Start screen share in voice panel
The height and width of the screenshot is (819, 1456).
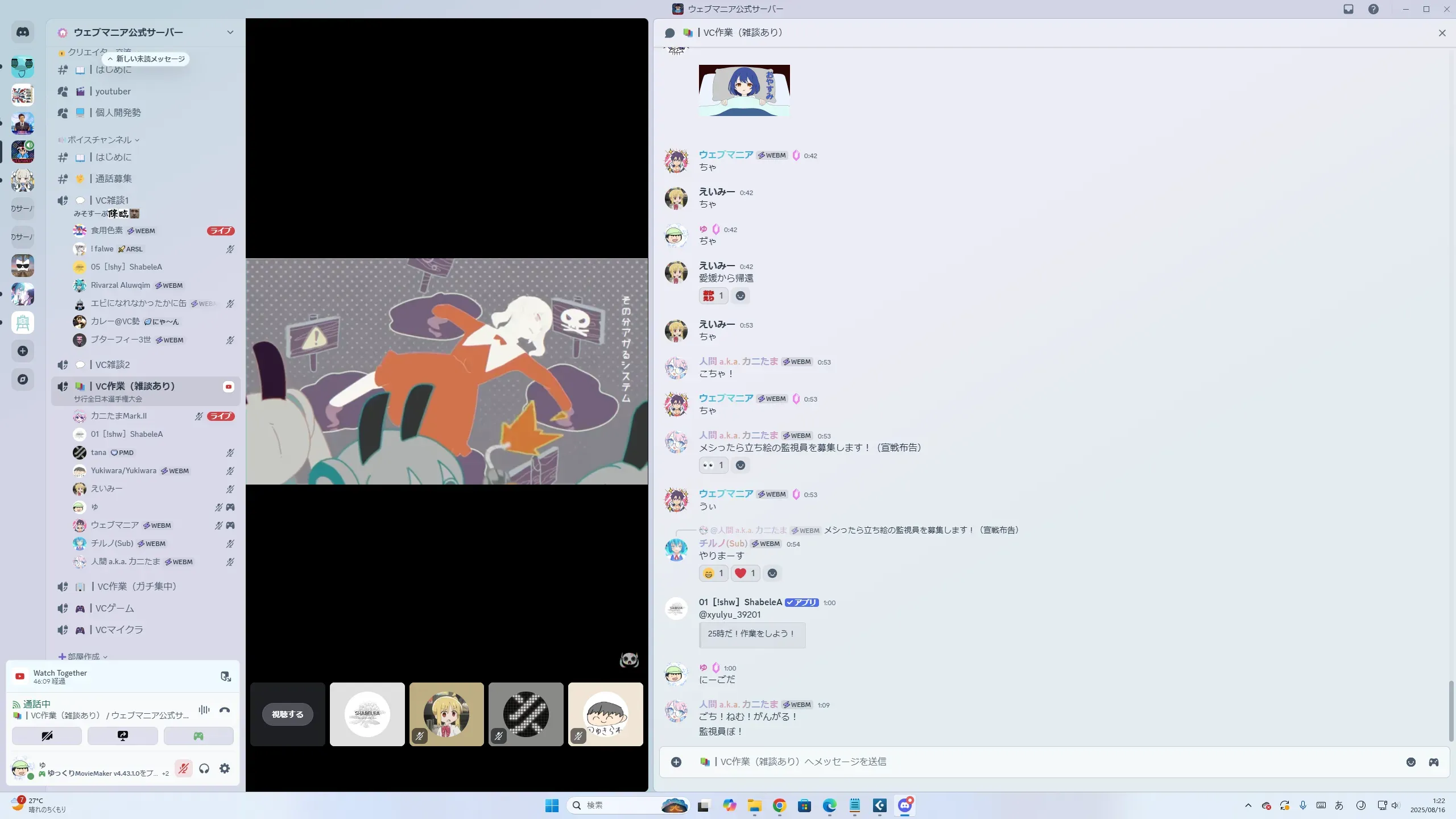122,736
